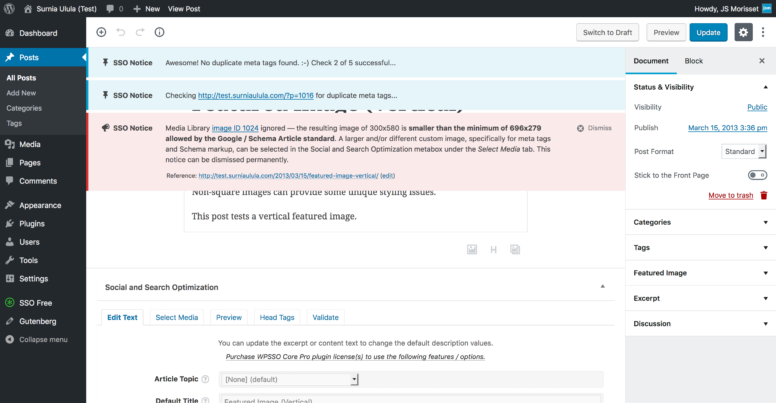The image size is (776, 403).
Task: Click the Update button
Action: 708,32
